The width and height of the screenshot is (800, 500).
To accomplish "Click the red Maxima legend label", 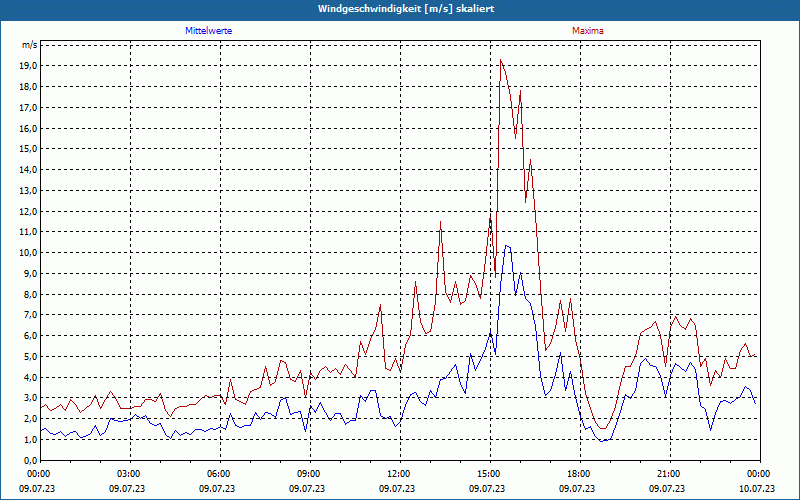I will pyautogui.click(x=588, y=31).
